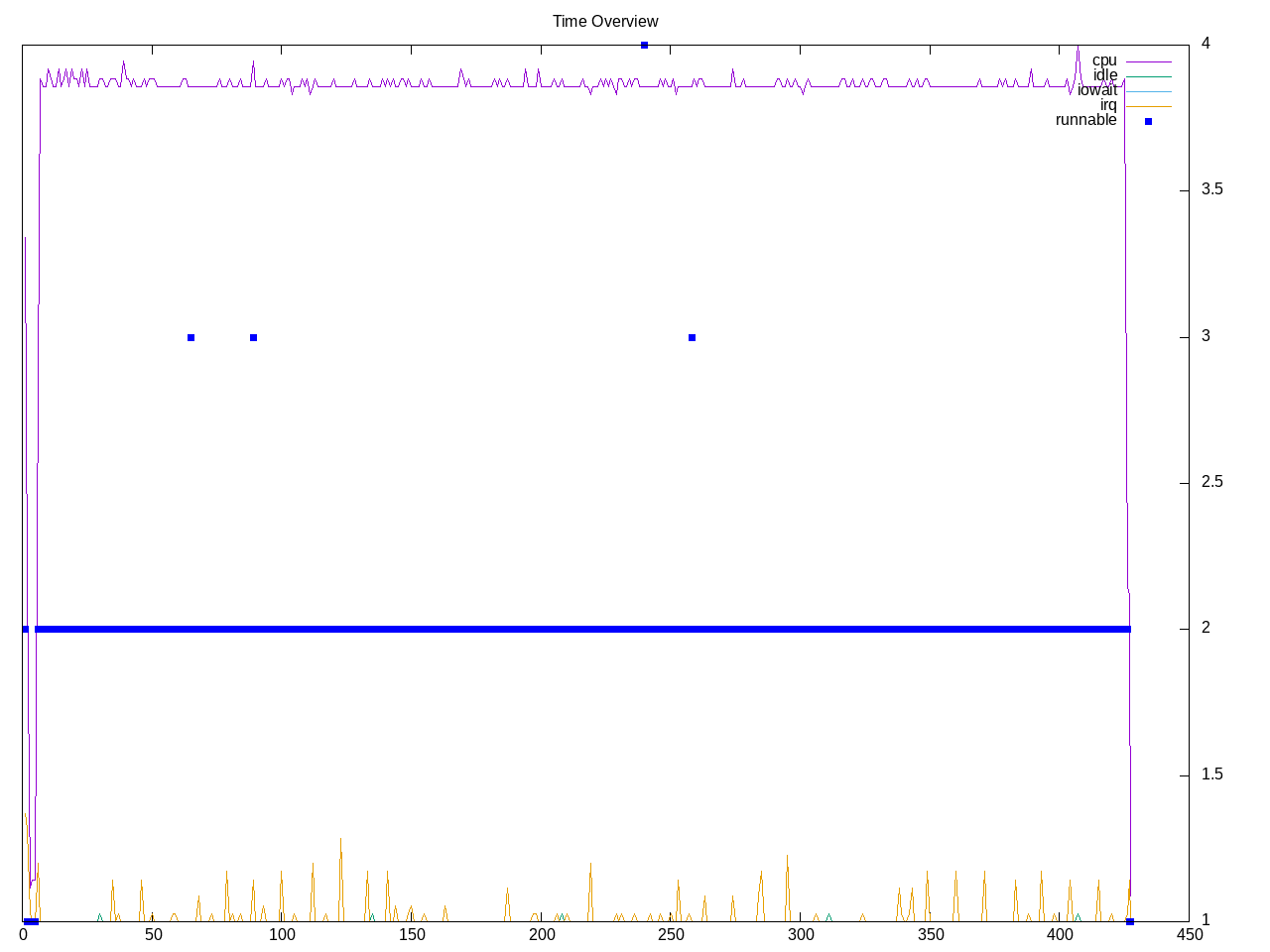Click the middle runnable point at value 3
The width and height of the screenshot is (1270, 952).
[253, 337]
